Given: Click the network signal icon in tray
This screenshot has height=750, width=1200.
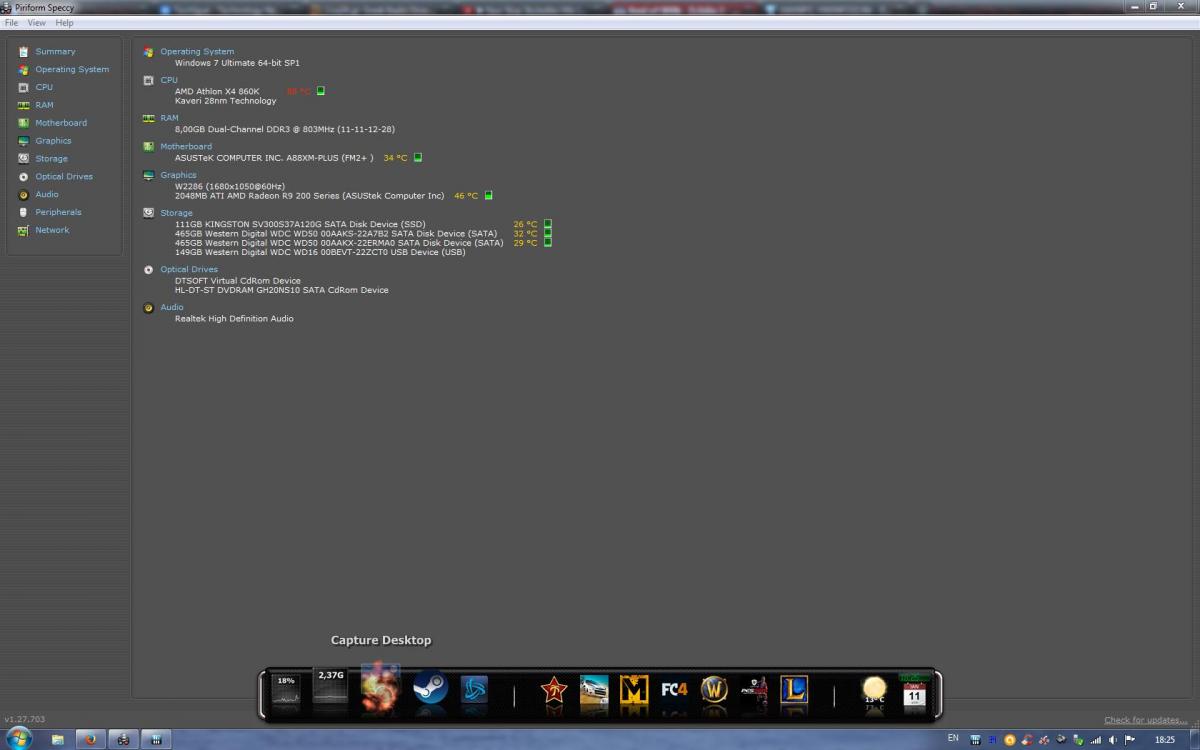Looking at the screenshot, I should (x=1096, y=740).
